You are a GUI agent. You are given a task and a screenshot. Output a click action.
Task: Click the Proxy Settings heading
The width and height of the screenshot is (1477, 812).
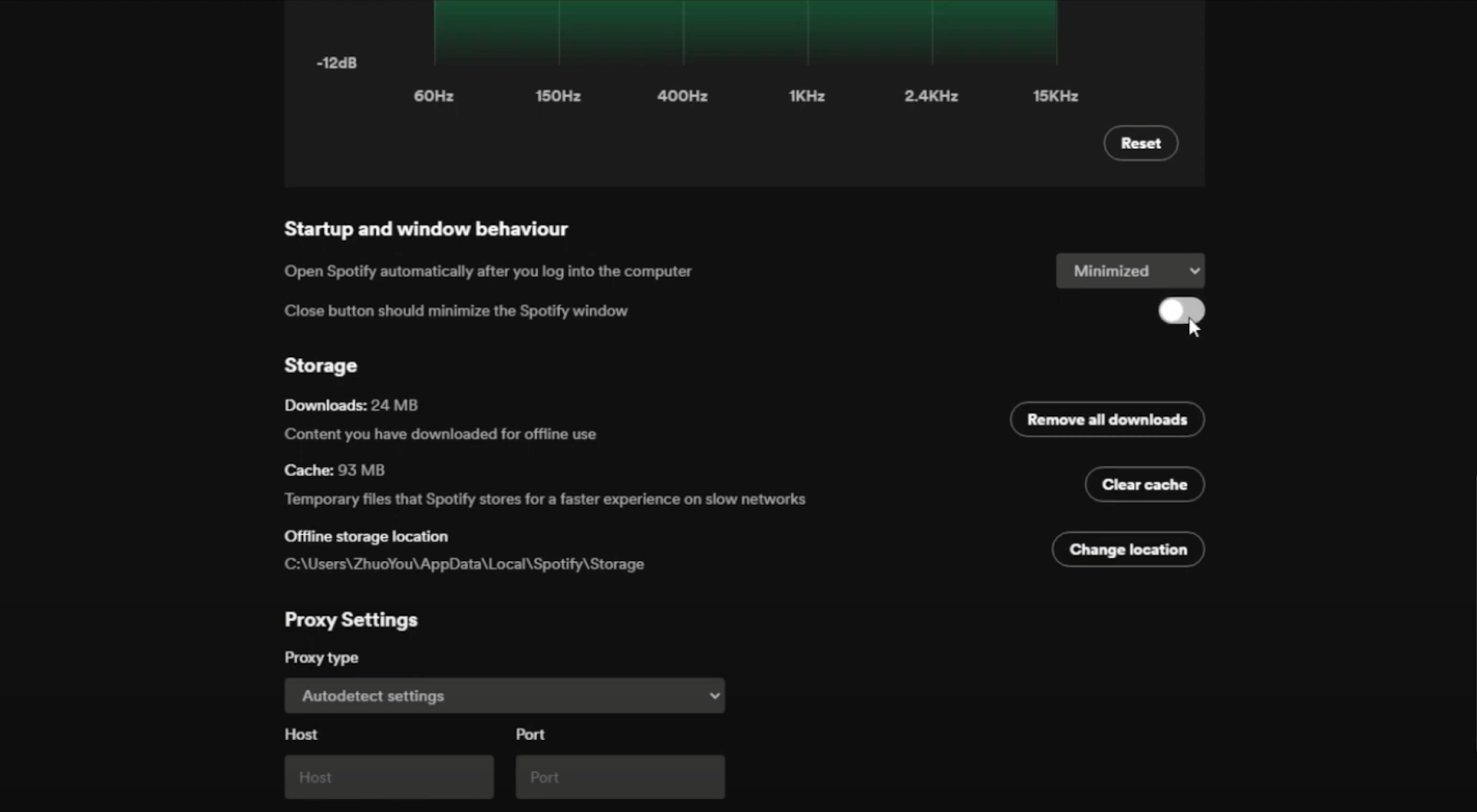click(351, 620)
